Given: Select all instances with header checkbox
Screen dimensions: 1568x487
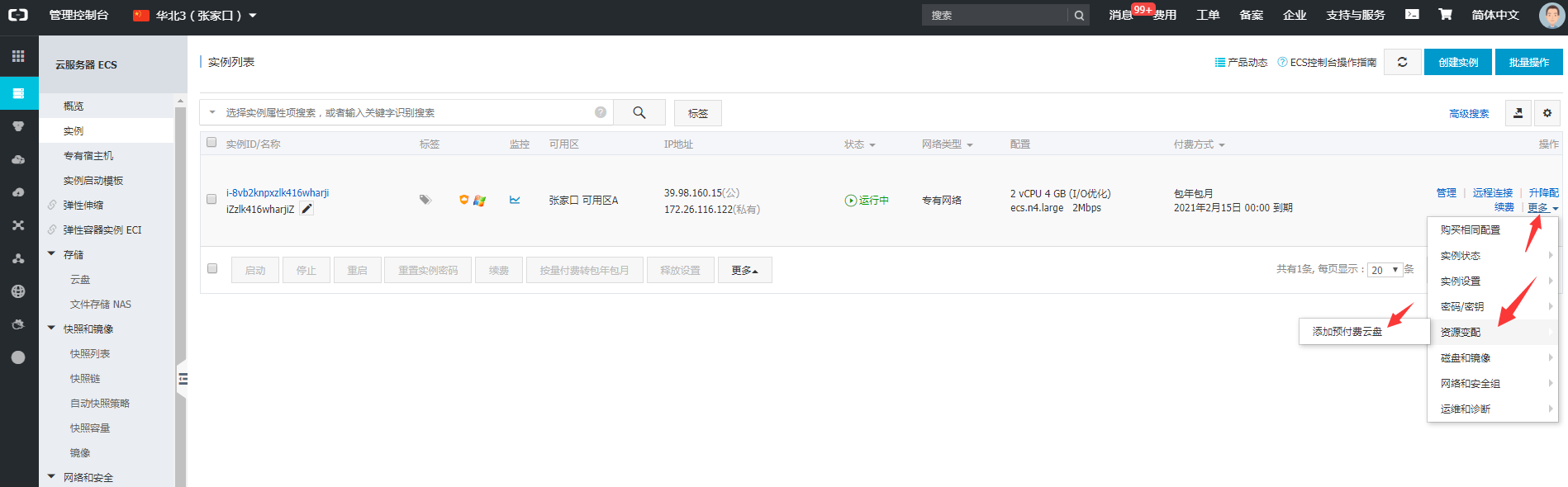Looking at the screenshot, I should click(211, 143).
